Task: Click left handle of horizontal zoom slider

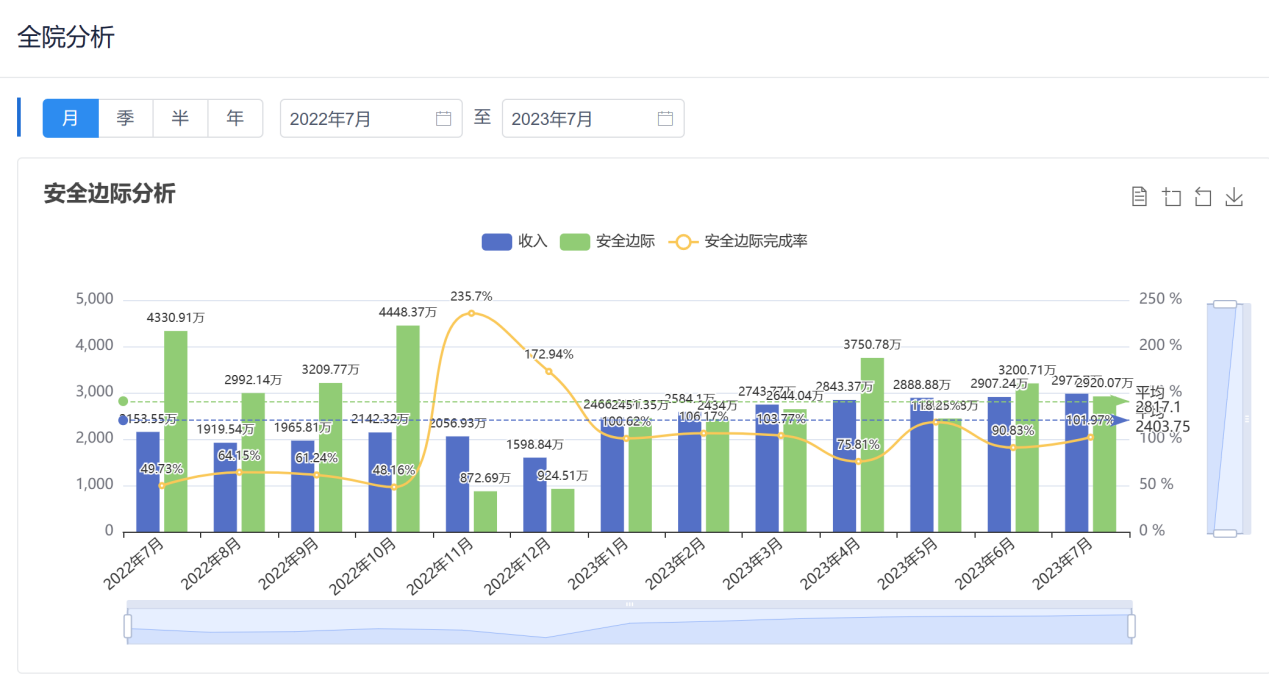Action: (128, 626)
